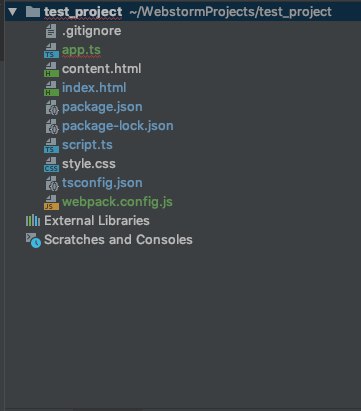
Task: Select the test_project root name label
Action: pyautogui.click(x=83, y=12)
